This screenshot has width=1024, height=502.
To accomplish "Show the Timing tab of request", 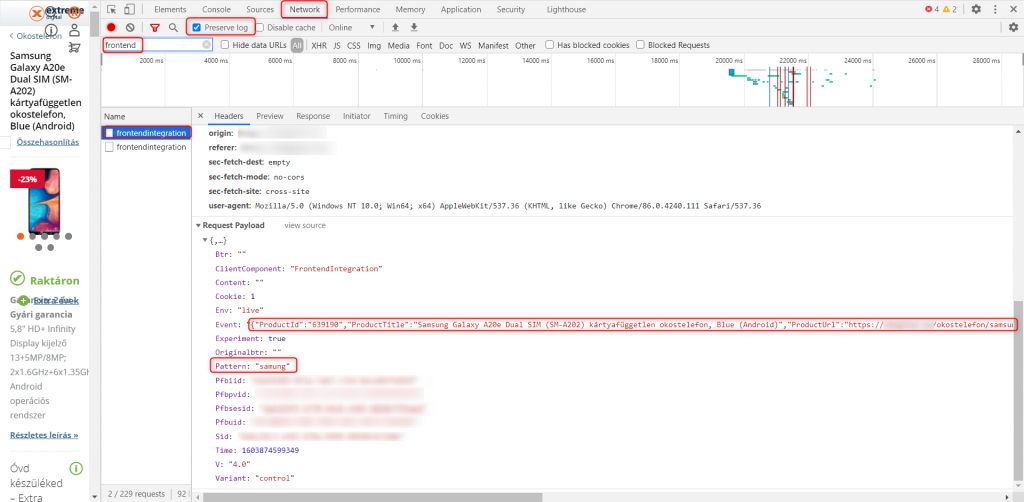I will click(x=395, y=116).
